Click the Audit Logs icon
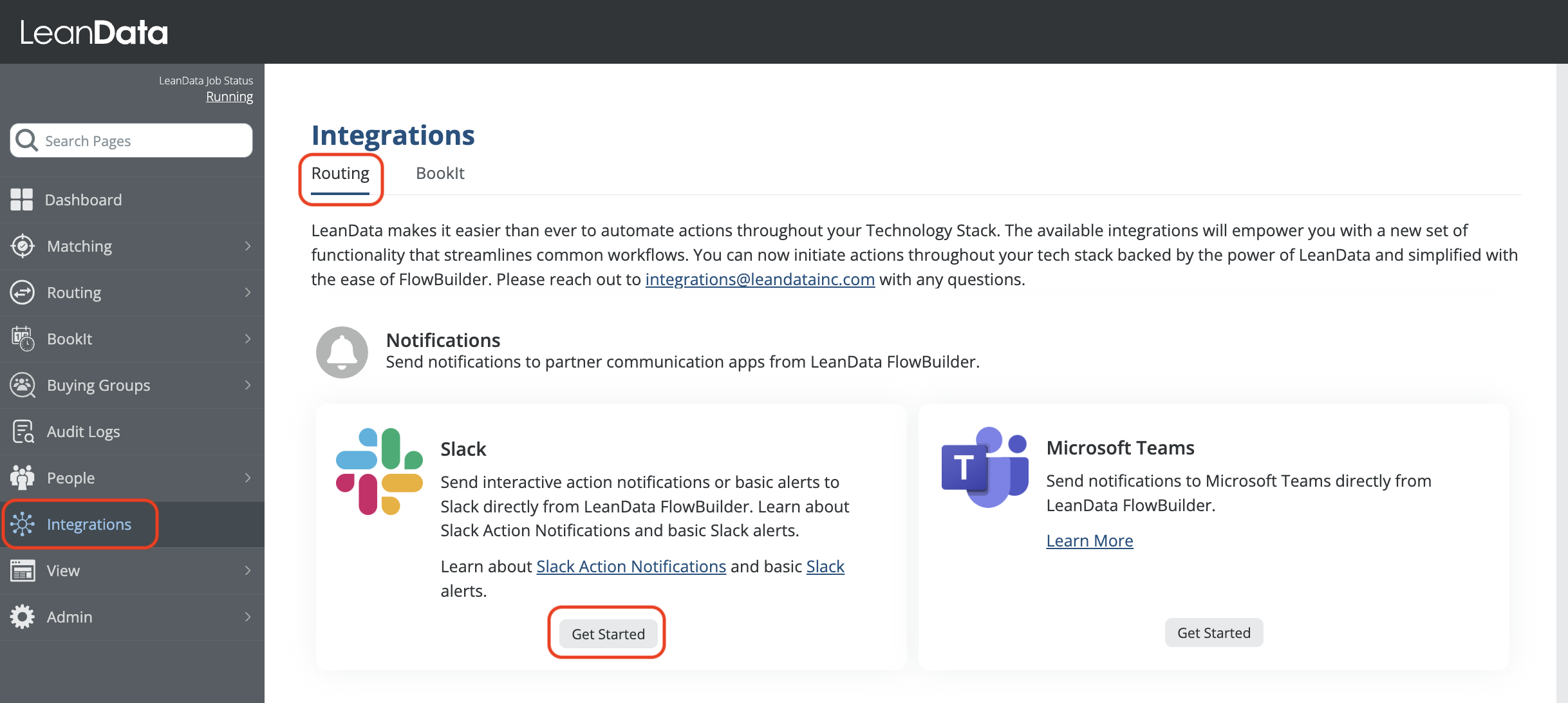 23,431
